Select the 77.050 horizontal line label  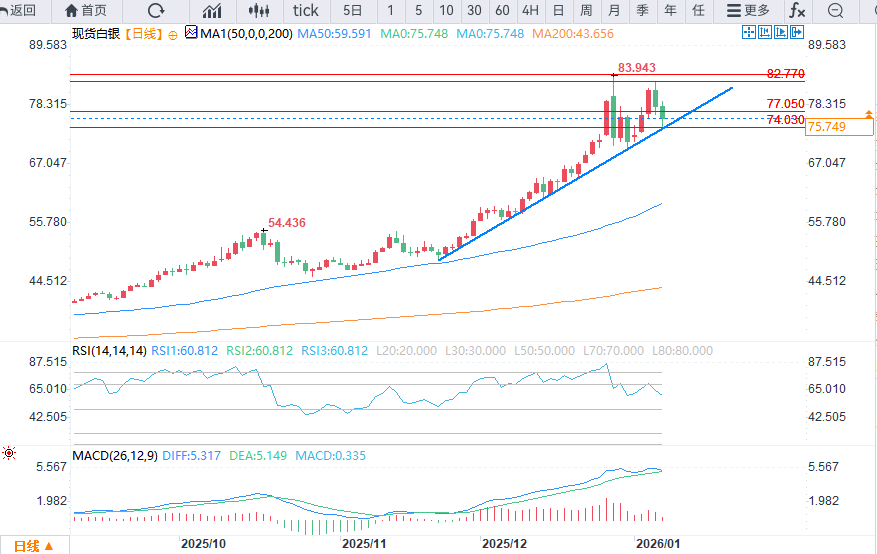click(x=785, y=103)
